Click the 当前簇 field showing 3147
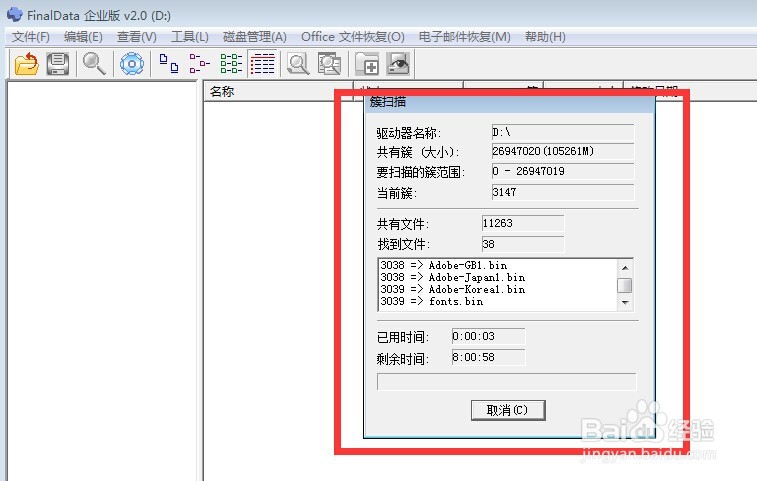This screenshot has height=481, width=757. pyautogui.click(x=562, y=192)
